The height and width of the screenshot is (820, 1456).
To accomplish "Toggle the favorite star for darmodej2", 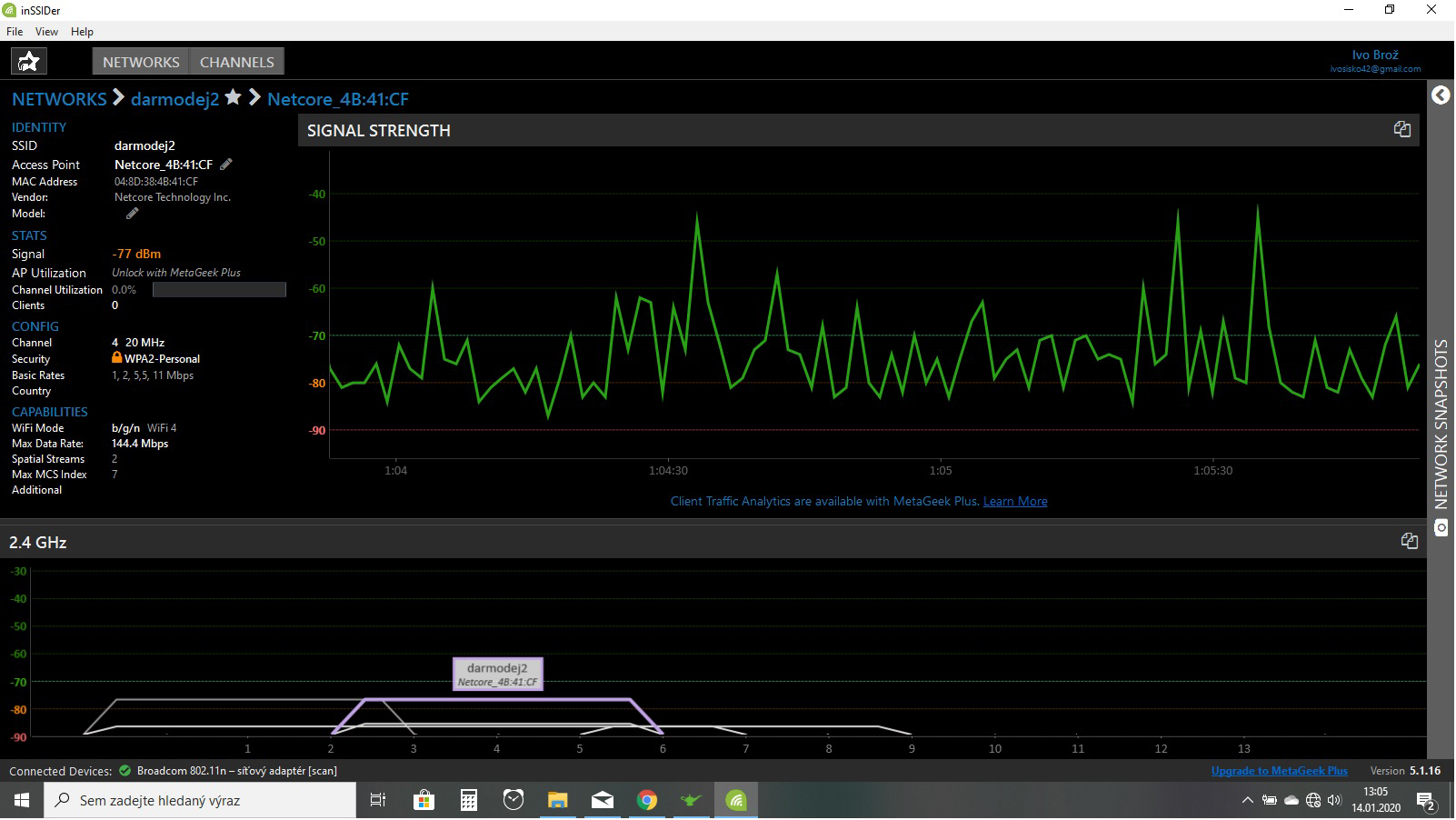I will coord(234,97).
